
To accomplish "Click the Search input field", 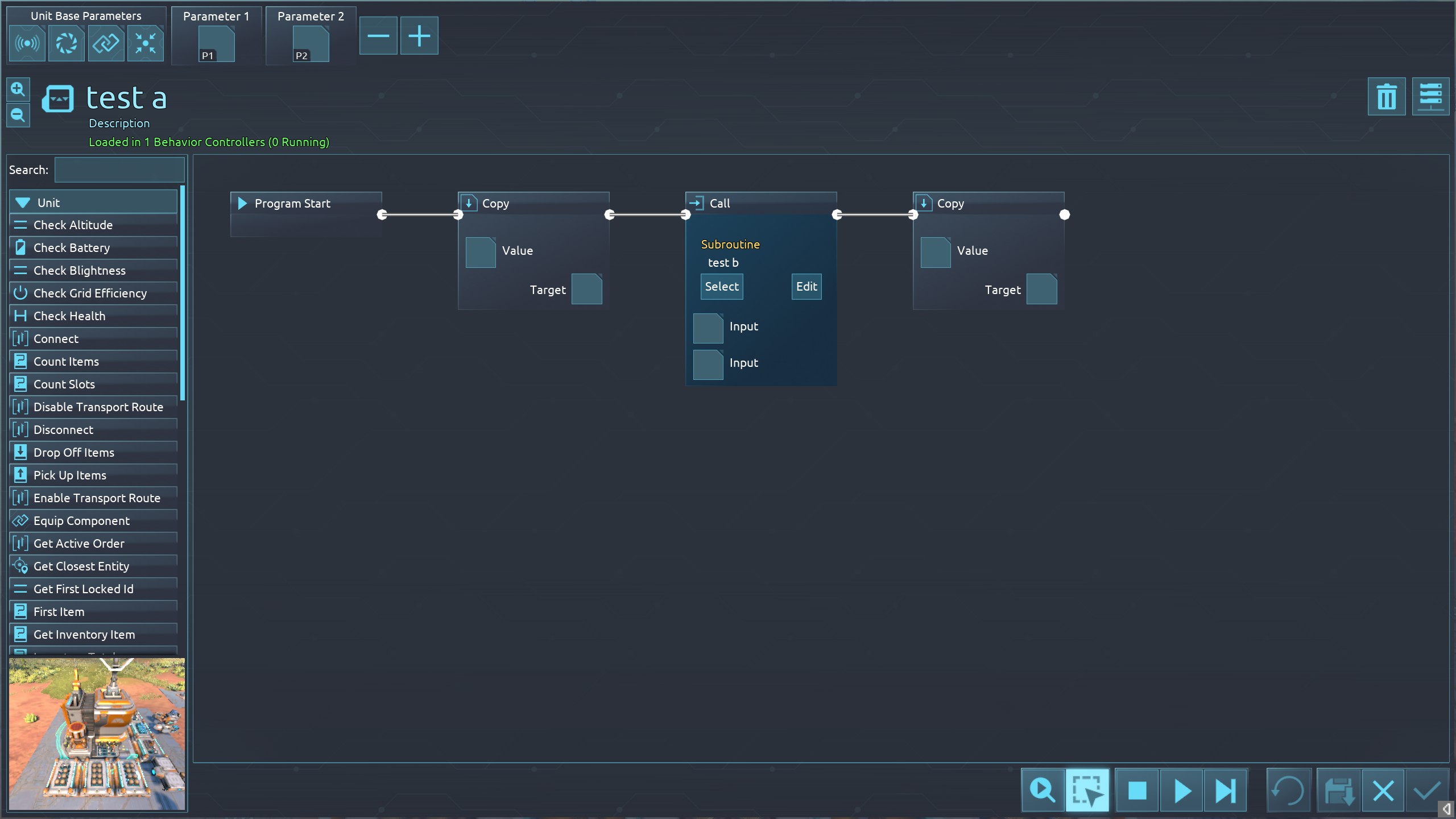I will [x=119, y=170].
